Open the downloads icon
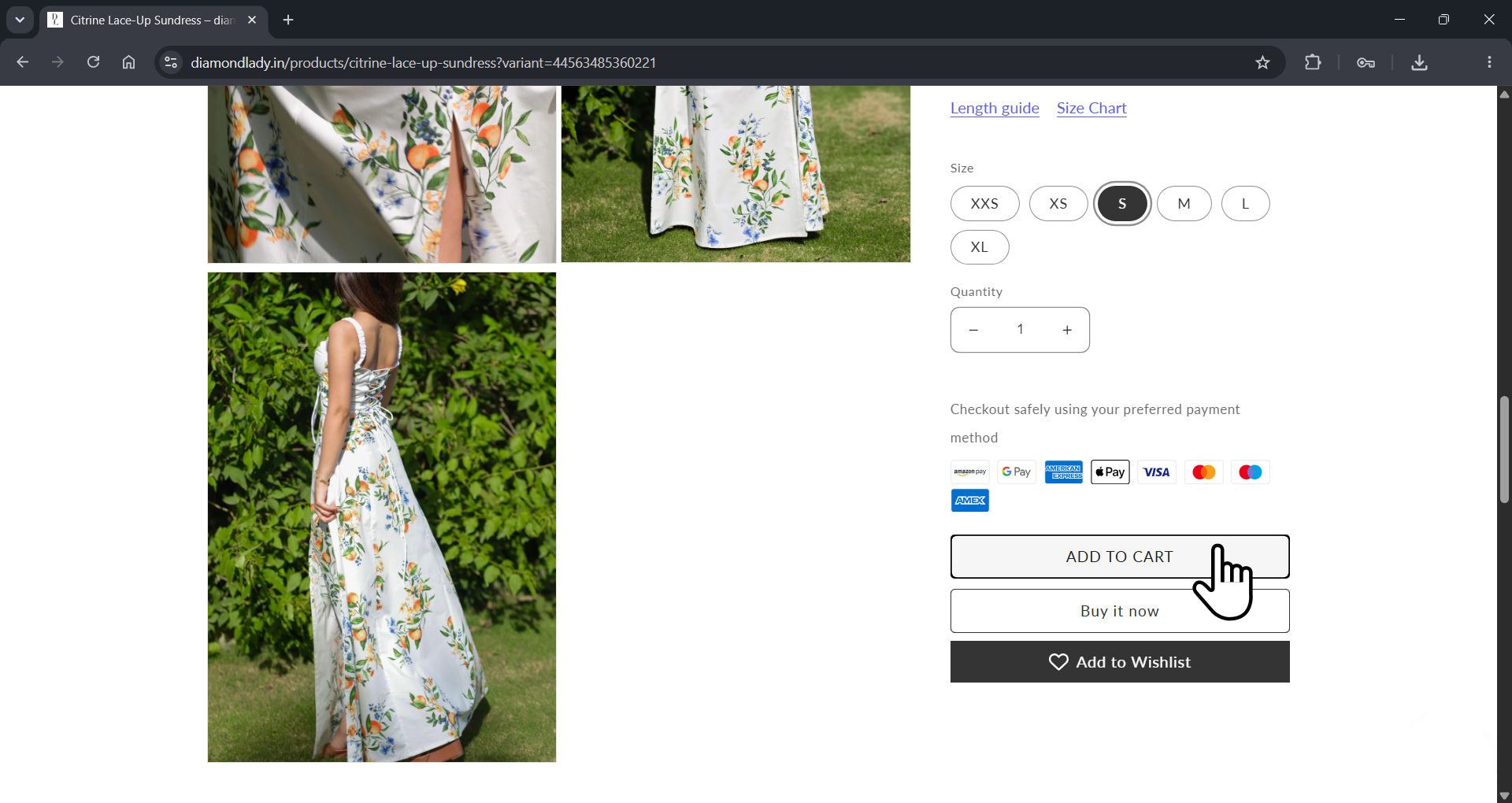Screen dimensions: 1512x803 point(1419,62)
